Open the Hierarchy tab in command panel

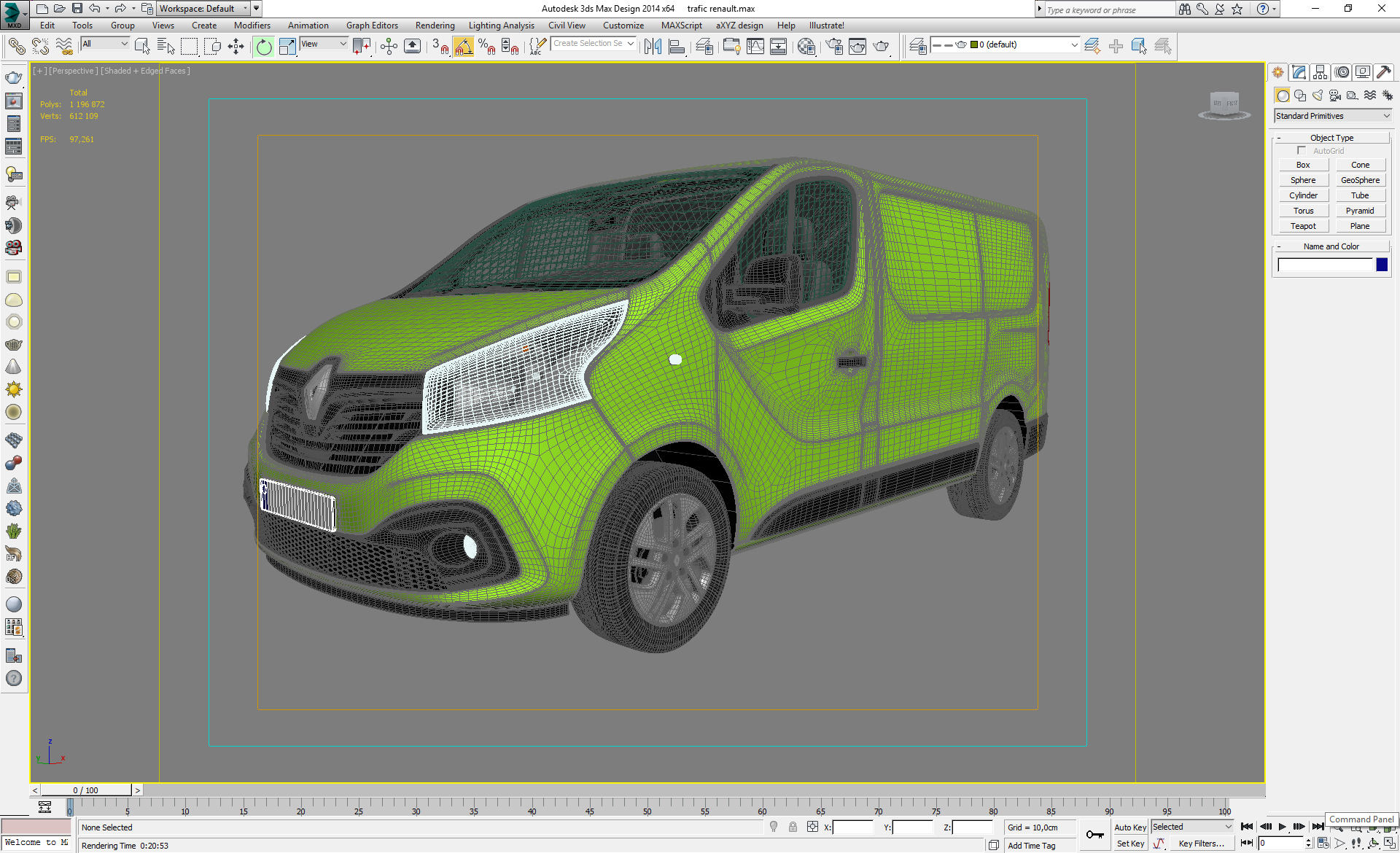(1320, 72)
